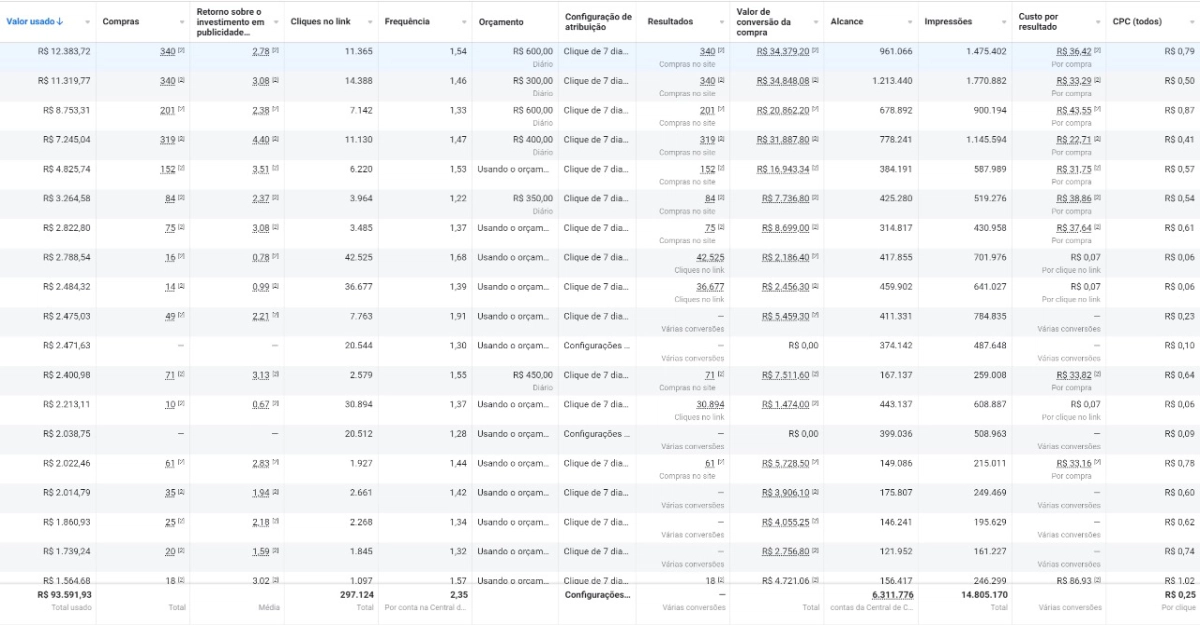Viewport: 1200px width, 625px height.
Task: Click the superscript marker next to ROAS 2,78
Action: (277, 51)
